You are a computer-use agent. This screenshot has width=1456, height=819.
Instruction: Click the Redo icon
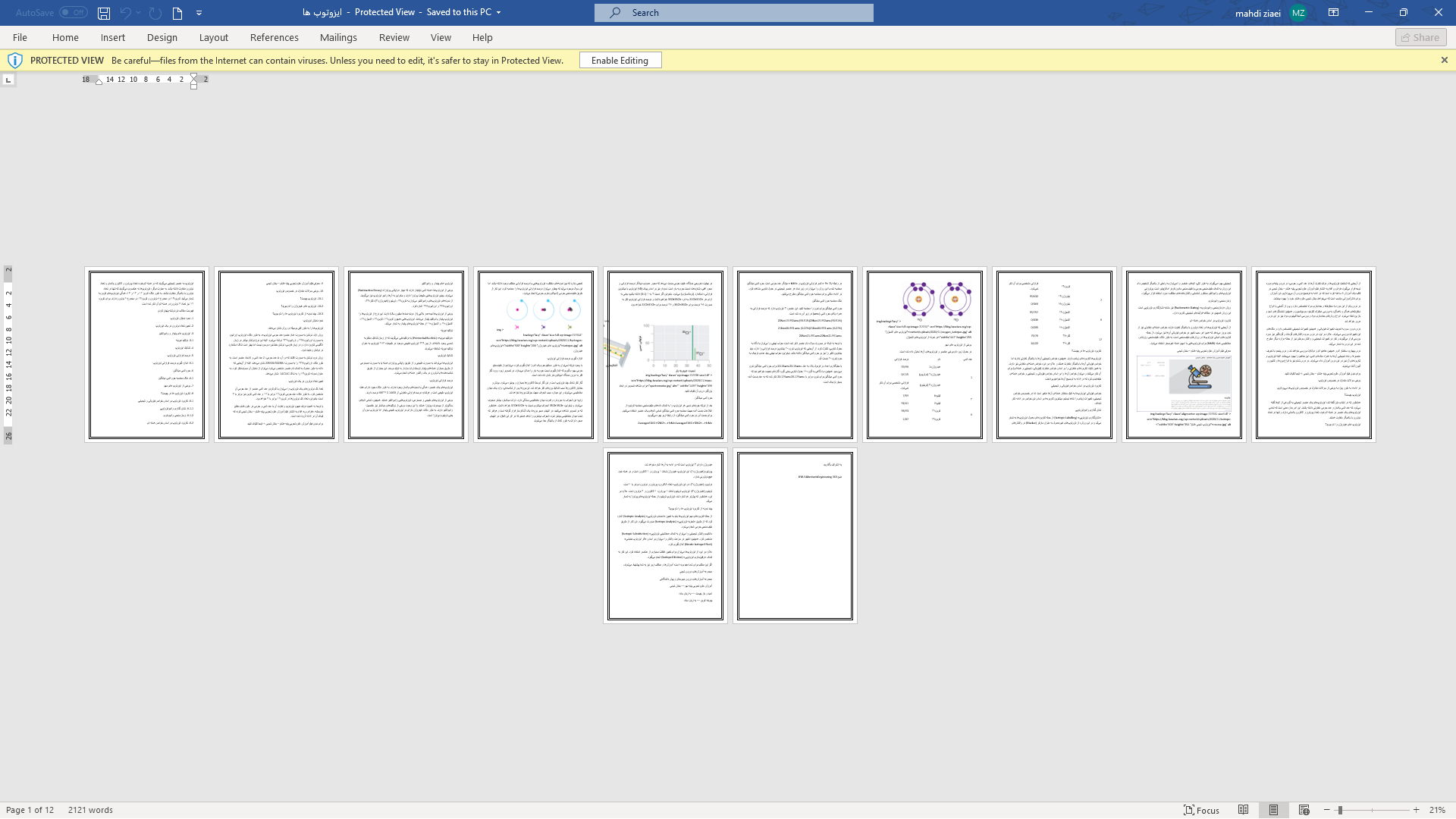click(x=155, y=13)
